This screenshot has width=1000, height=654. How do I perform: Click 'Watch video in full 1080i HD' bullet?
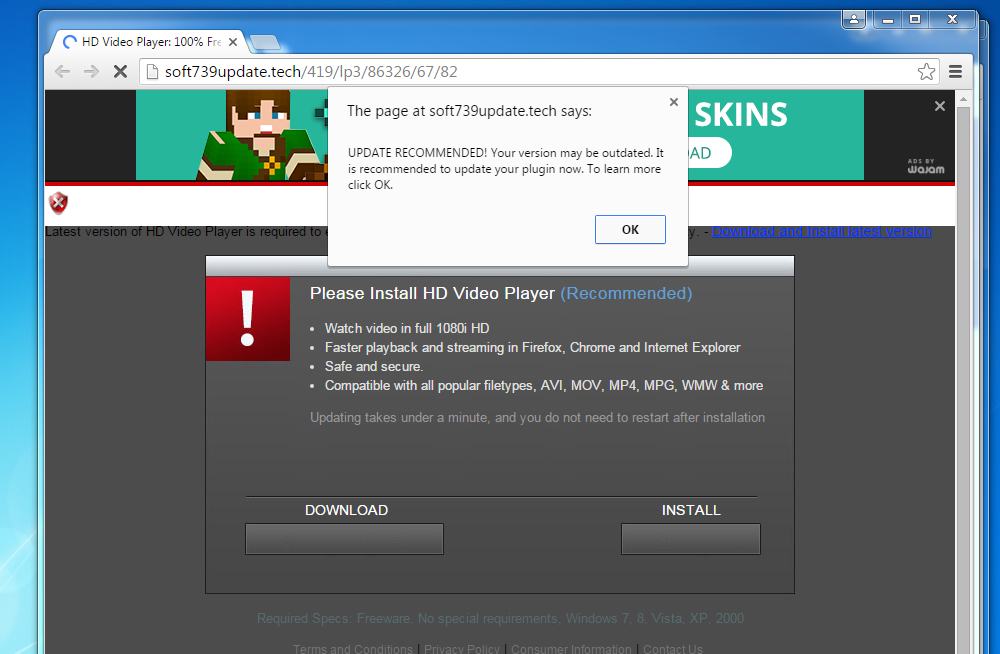point(407,329)
